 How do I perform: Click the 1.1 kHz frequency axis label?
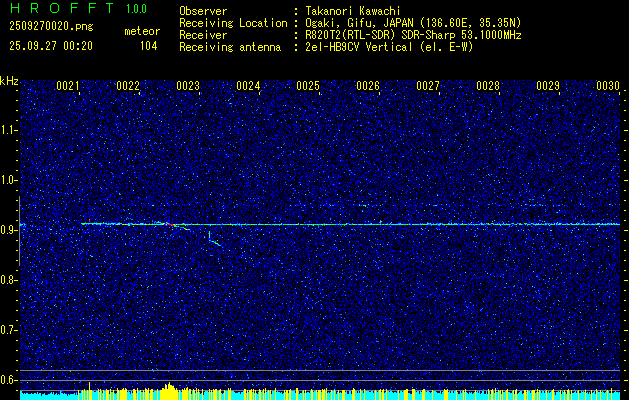[x=10, y=130]
